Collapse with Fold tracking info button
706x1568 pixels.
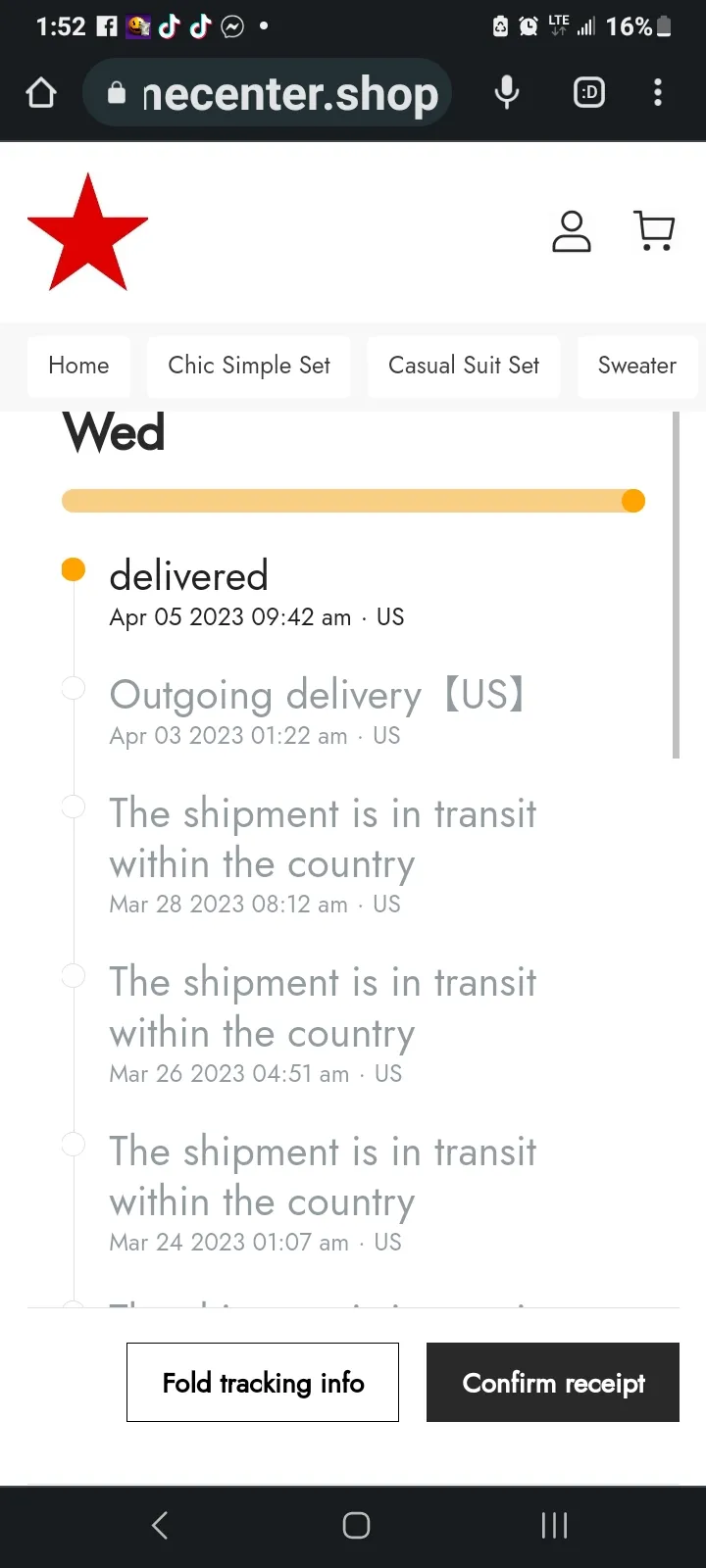tap(263, 1382)
